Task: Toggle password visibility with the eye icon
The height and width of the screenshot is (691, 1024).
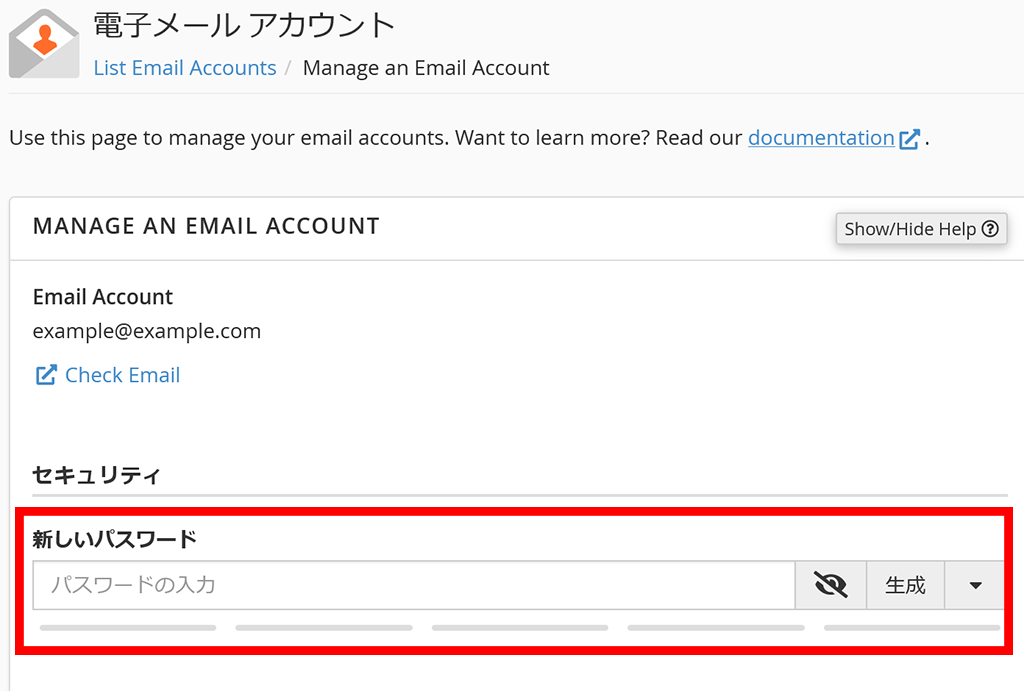Action: pos(830,585)
